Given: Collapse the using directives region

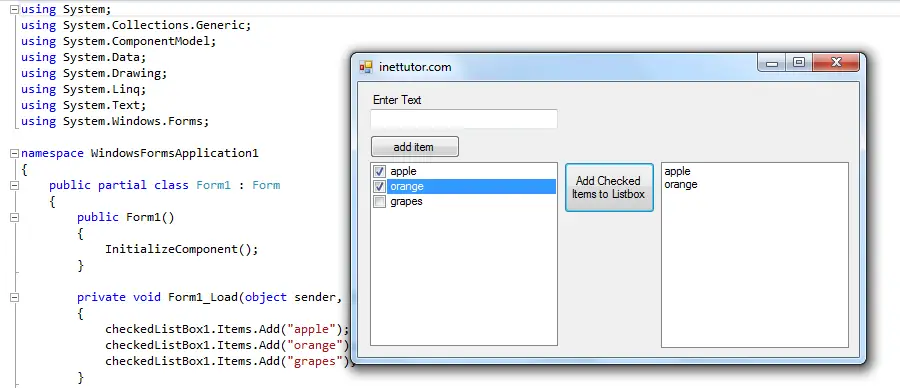Looking at the screenshot, I should pos(14,9).
